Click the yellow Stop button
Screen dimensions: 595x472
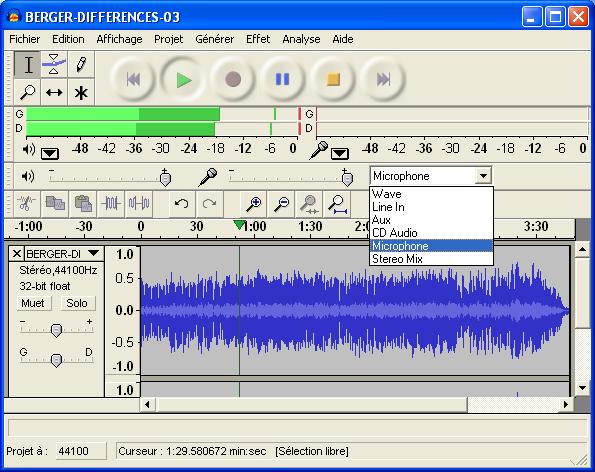point(333,80)
